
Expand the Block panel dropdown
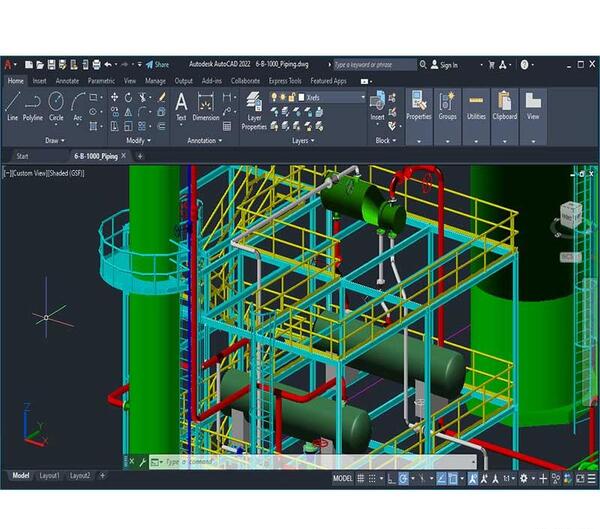(x=385, y=140)
